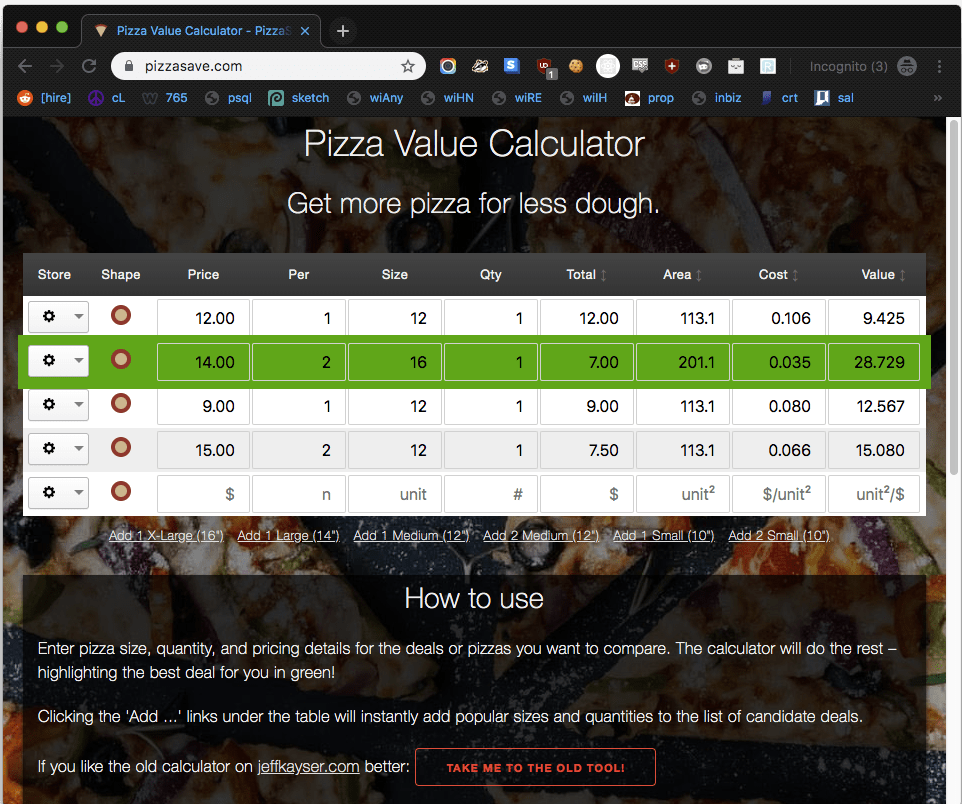The image size is (962, 804).
Task: Click the empty Per field with n placeholder
Action: coord(299,494)
